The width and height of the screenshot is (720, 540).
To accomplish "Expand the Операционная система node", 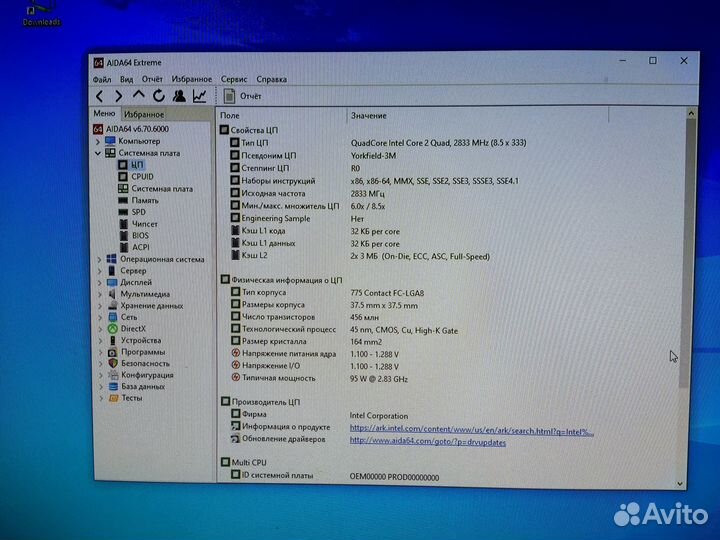I will (100, 259).
